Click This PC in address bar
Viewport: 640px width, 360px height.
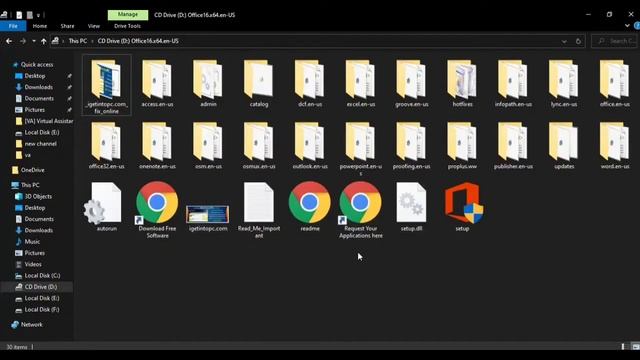click(x=78, y=41)
